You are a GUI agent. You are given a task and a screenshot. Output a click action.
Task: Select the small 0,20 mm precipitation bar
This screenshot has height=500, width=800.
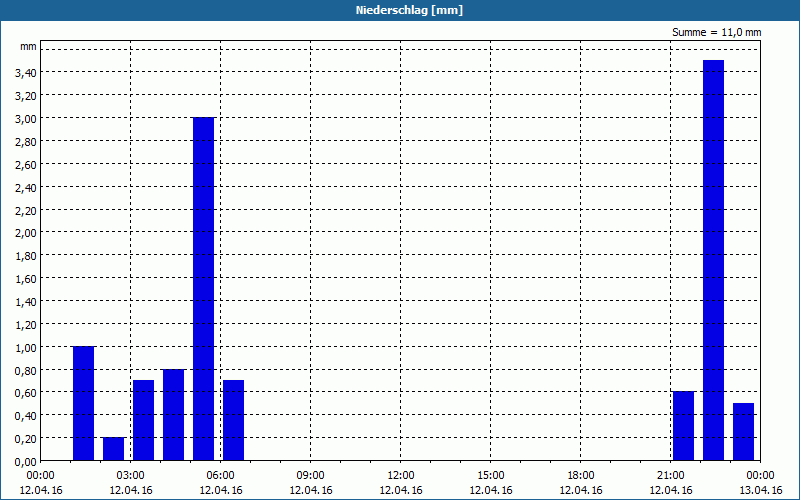(x=113, y=449)
